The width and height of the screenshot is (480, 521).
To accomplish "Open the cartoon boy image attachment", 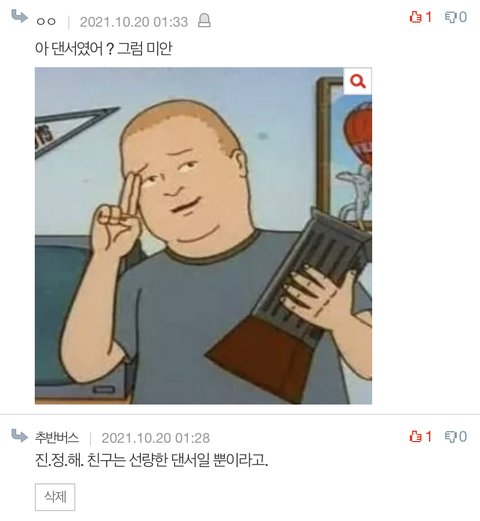I will click(x=203, y=236).
